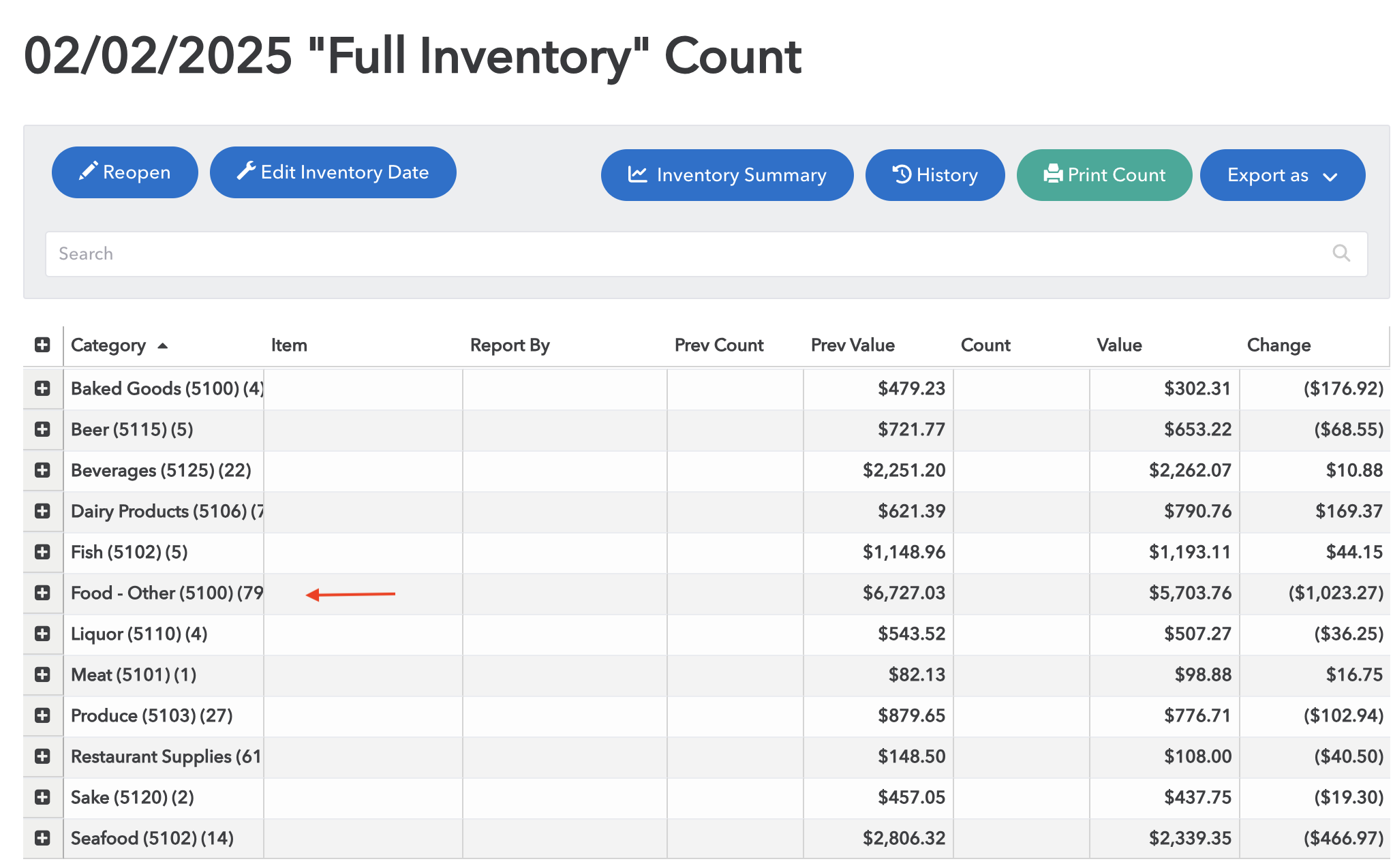The image size is (1393, 868).
Task: Select the Beverages (5125) (22) category label
Action: coord(161,470)
